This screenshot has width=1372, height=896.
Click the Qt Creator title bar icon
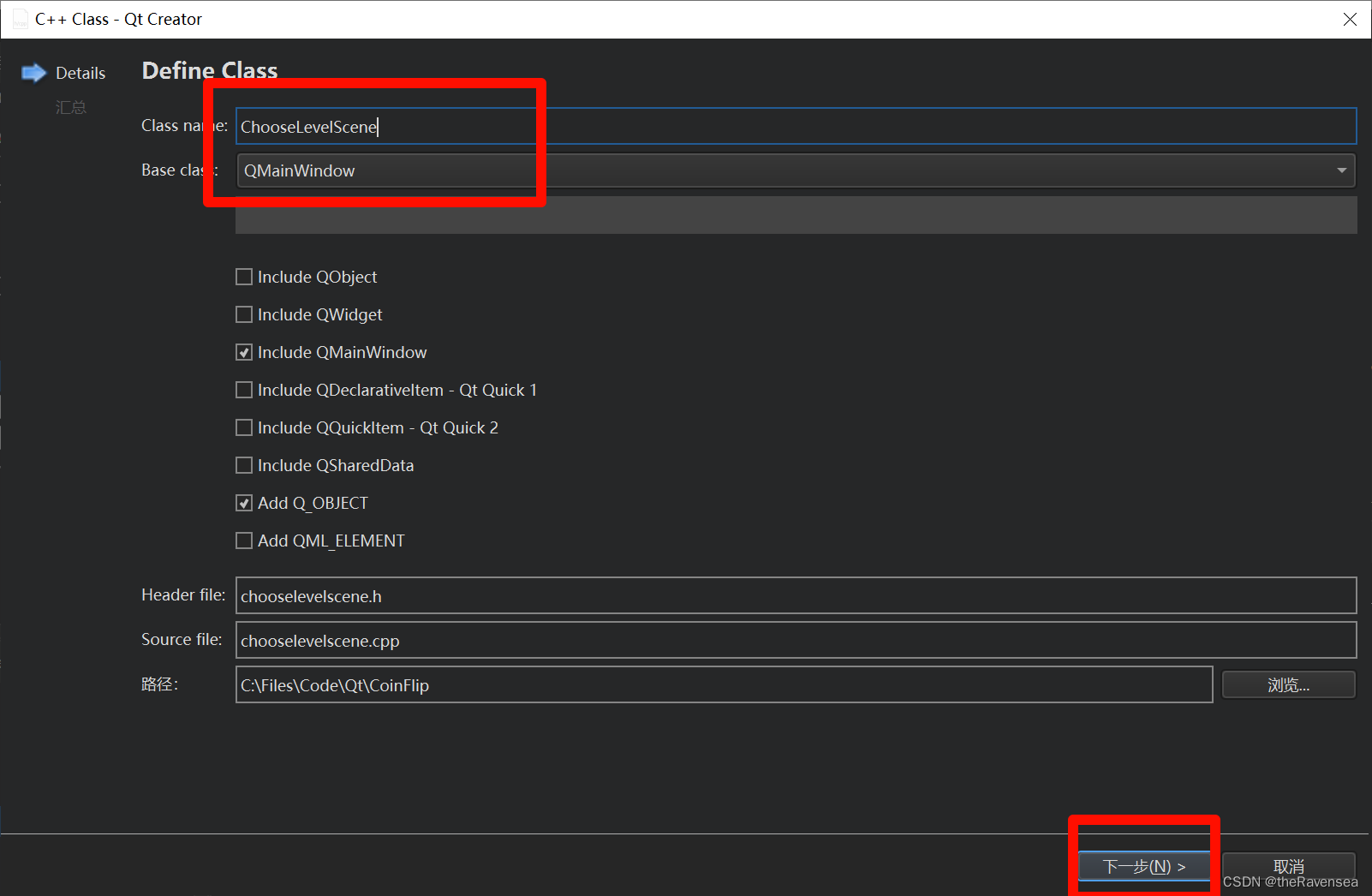point(20,19)
